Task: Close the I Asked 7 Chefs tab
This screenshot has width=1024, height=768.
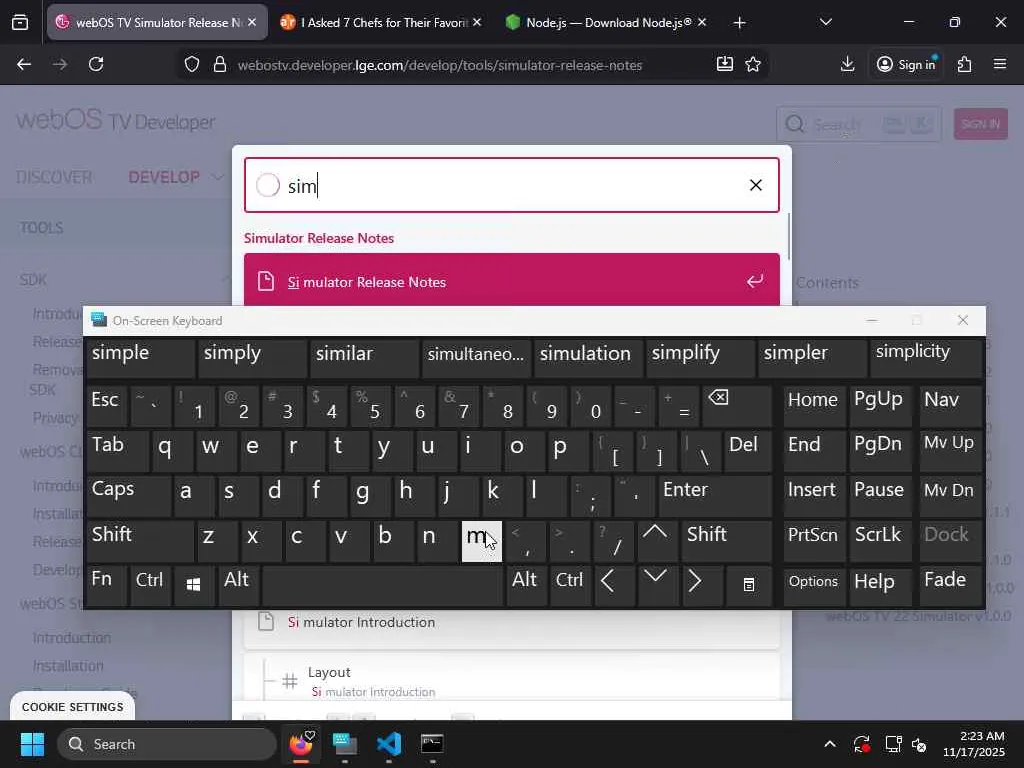Action: (477, 22)
